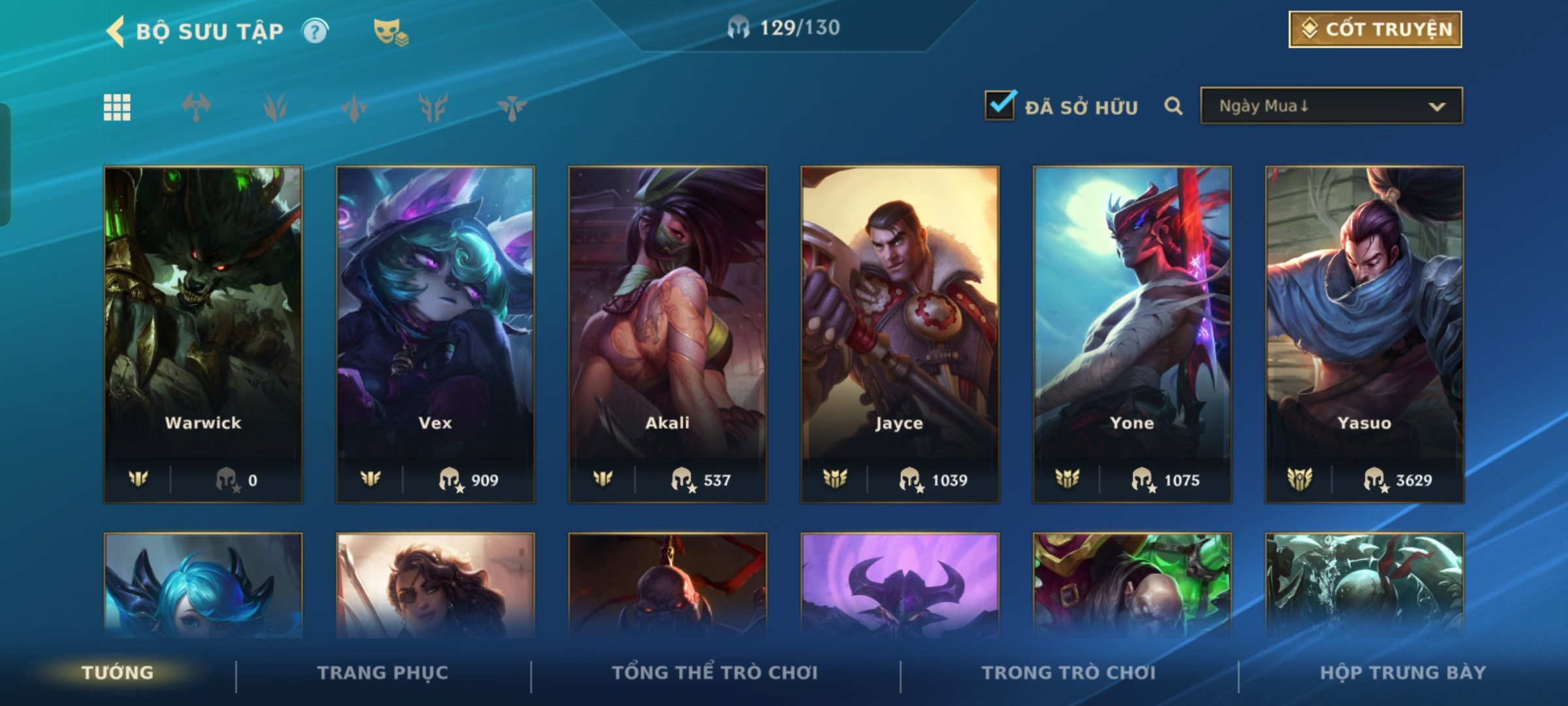Tap the 129/130 champion count indicator
This screenshot has width=1568, height=706.
pyautogui.click(x=783, y=27)
